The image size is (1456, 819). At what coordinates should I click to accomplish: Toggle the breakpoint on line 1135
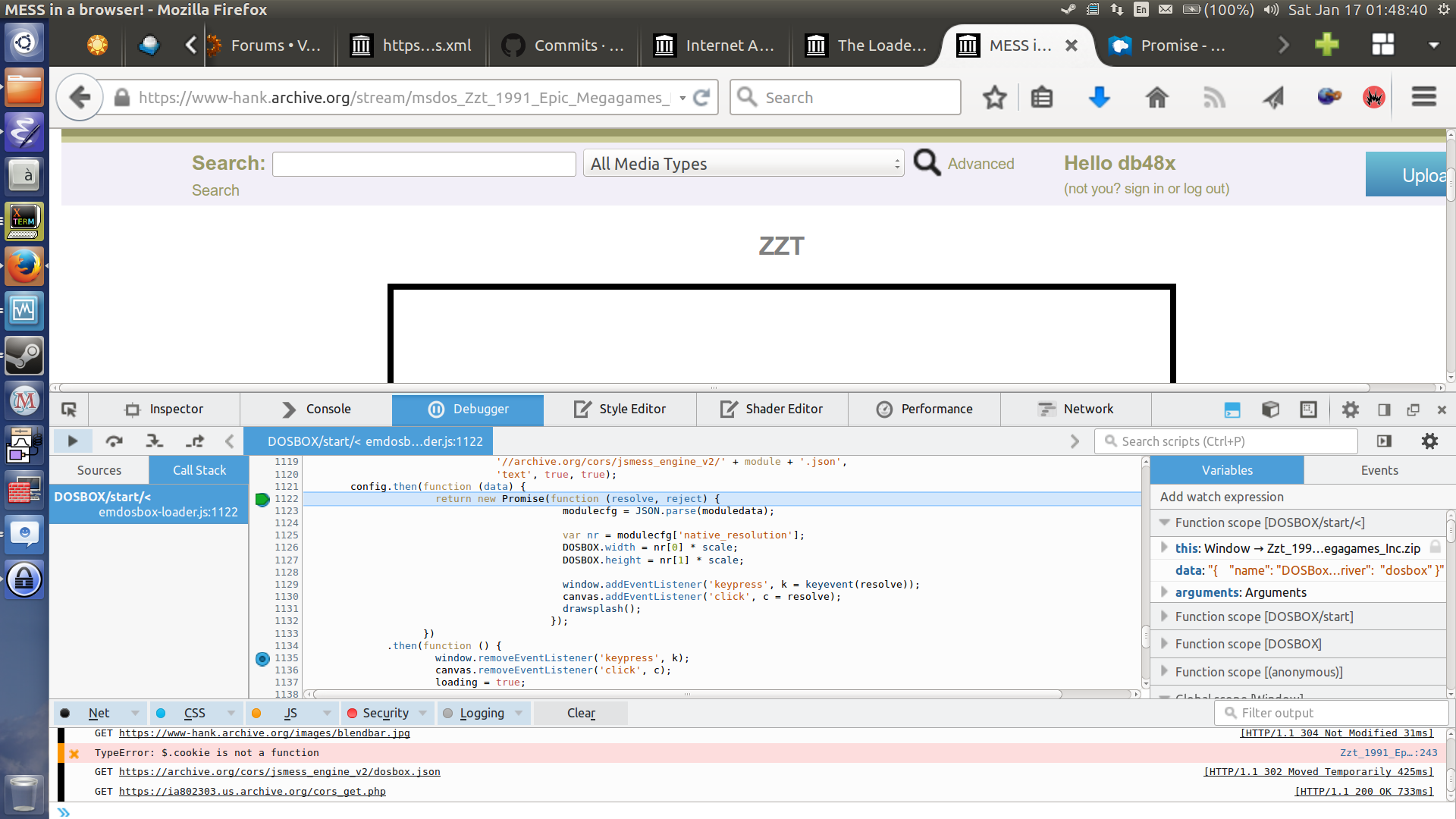pos(262,658)
